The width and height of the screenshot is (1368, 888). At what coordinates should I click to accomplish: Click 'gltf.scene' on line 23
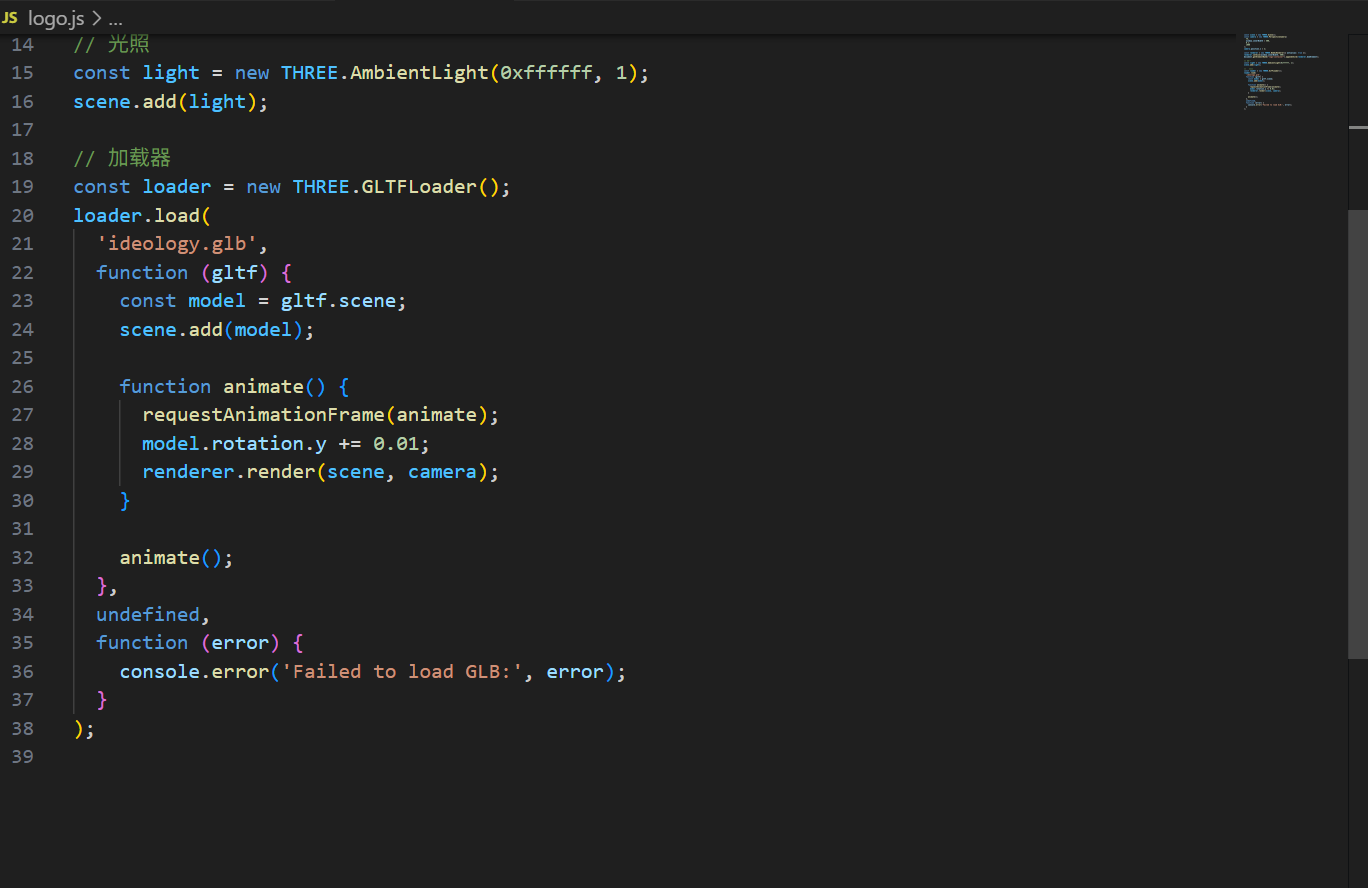click(x=338, y=301)
